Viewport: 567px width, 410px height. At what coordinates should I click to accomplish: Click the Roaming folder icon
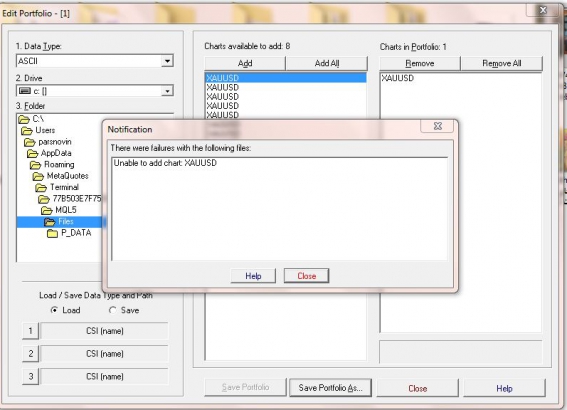click(x=35, y=165)
